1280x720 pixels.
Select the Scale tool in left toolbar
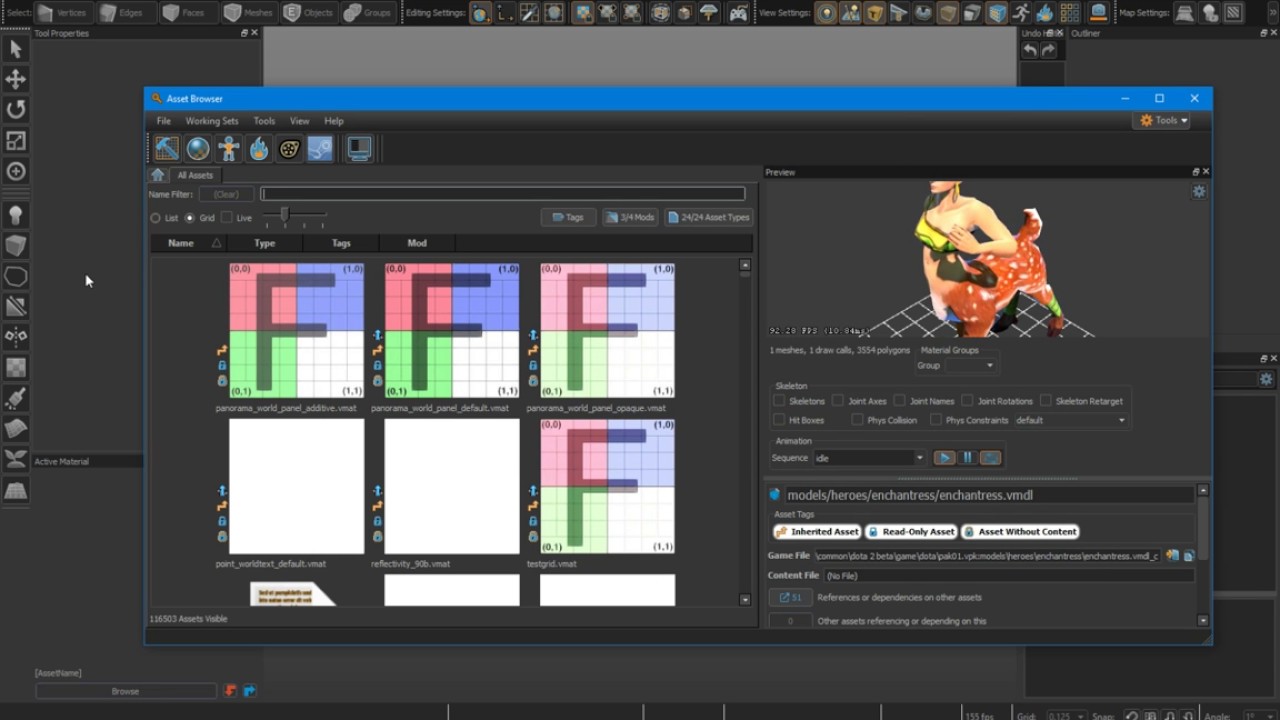[x=16, y=141]
